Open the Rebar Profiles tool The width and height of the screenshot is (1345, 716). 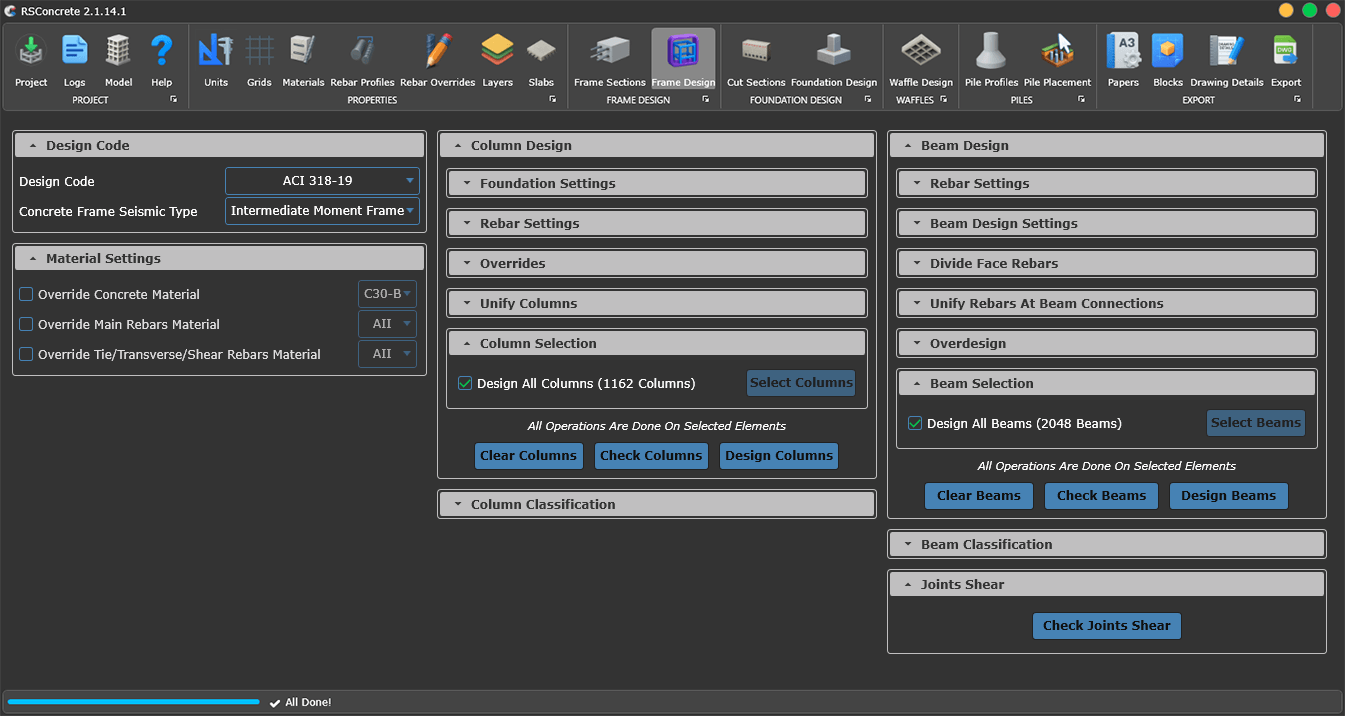362,52
